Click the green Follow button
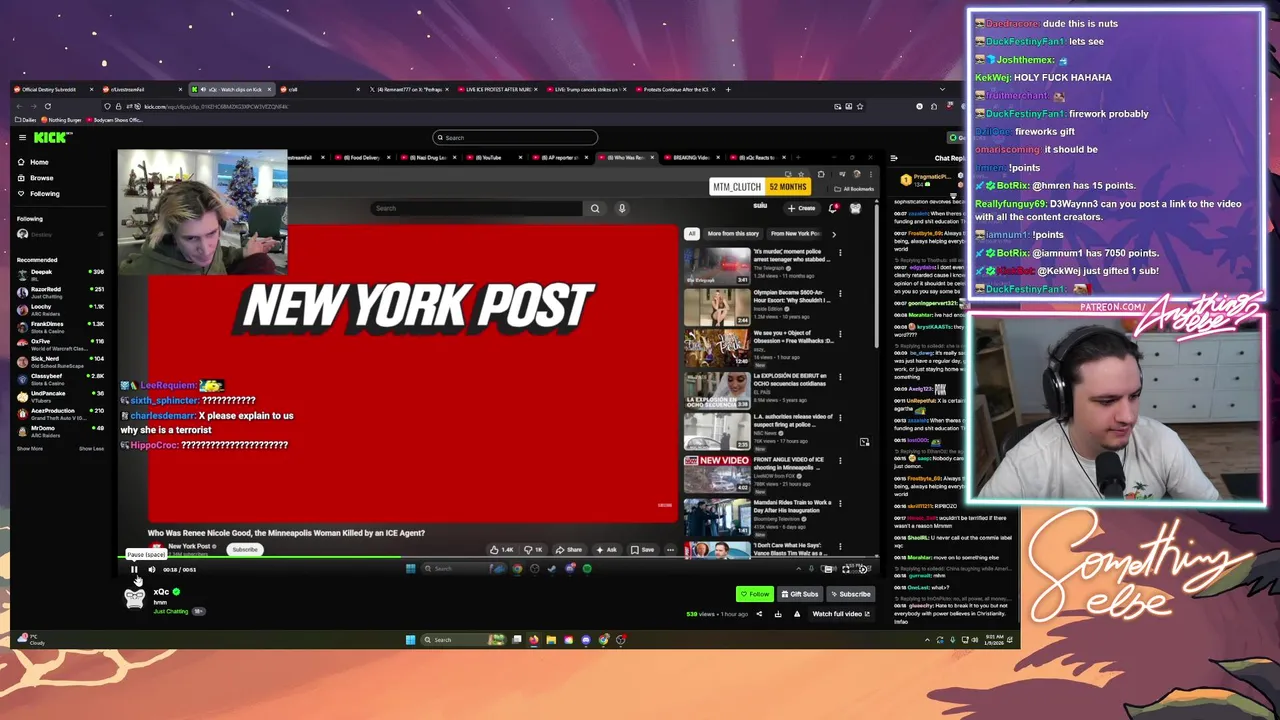 pyautogui.click(x=755, y=594)
